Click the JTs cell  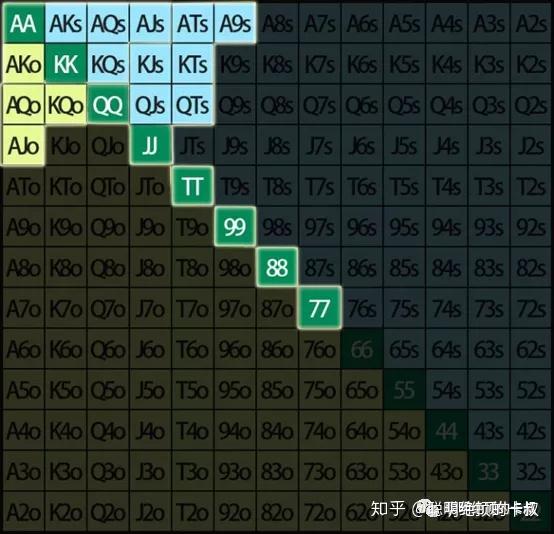coord(193,146)
